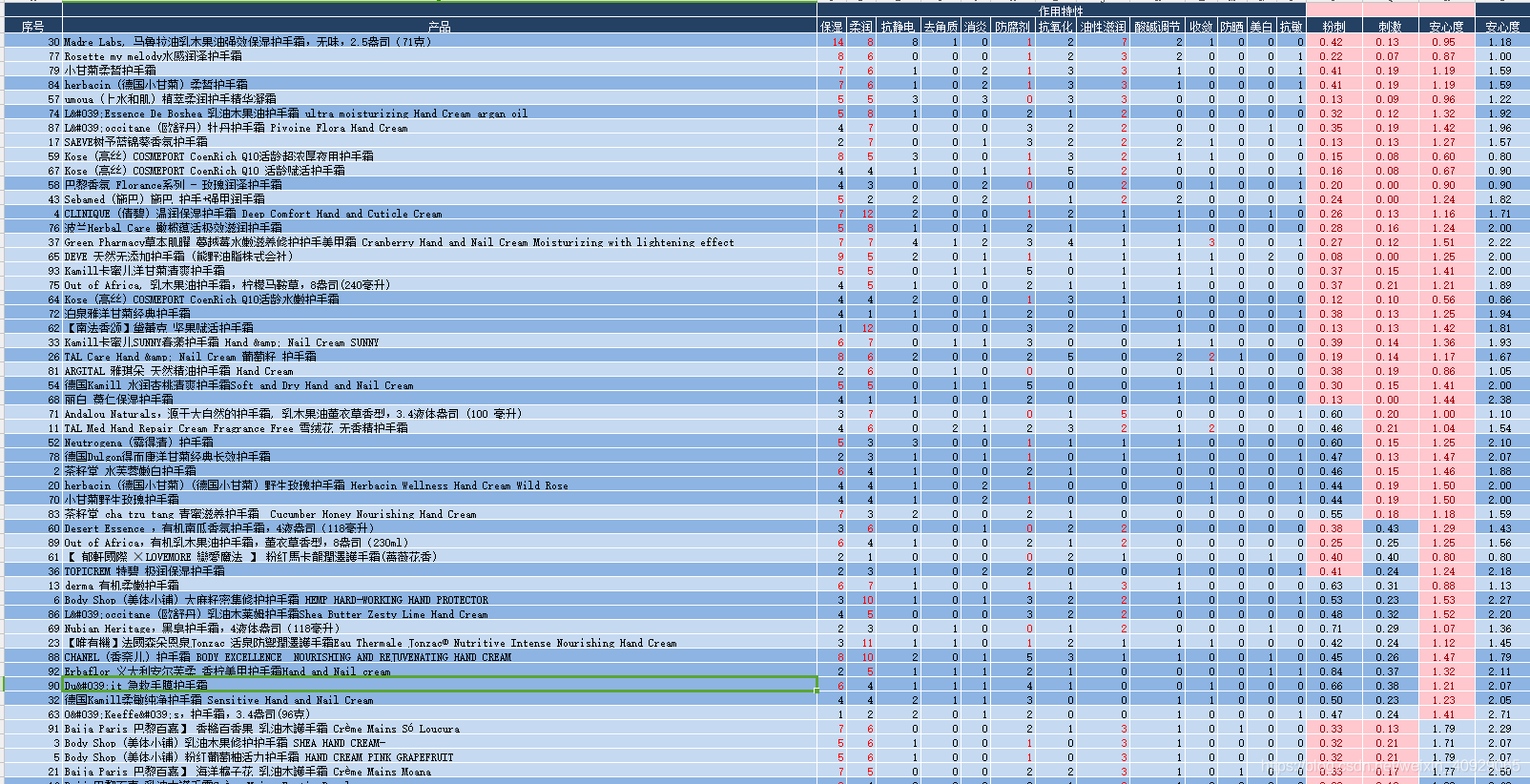This screenshot has width=1530, height=784.
Task: Select the Body Shop SHEA HAND CREAM cell
Action: (440, 743)
